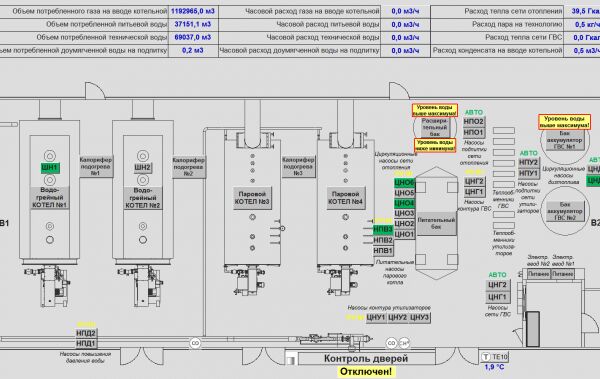Open utilizer circuit pump ЦНУ2
The image size is (600, 379).
[398, 318]
